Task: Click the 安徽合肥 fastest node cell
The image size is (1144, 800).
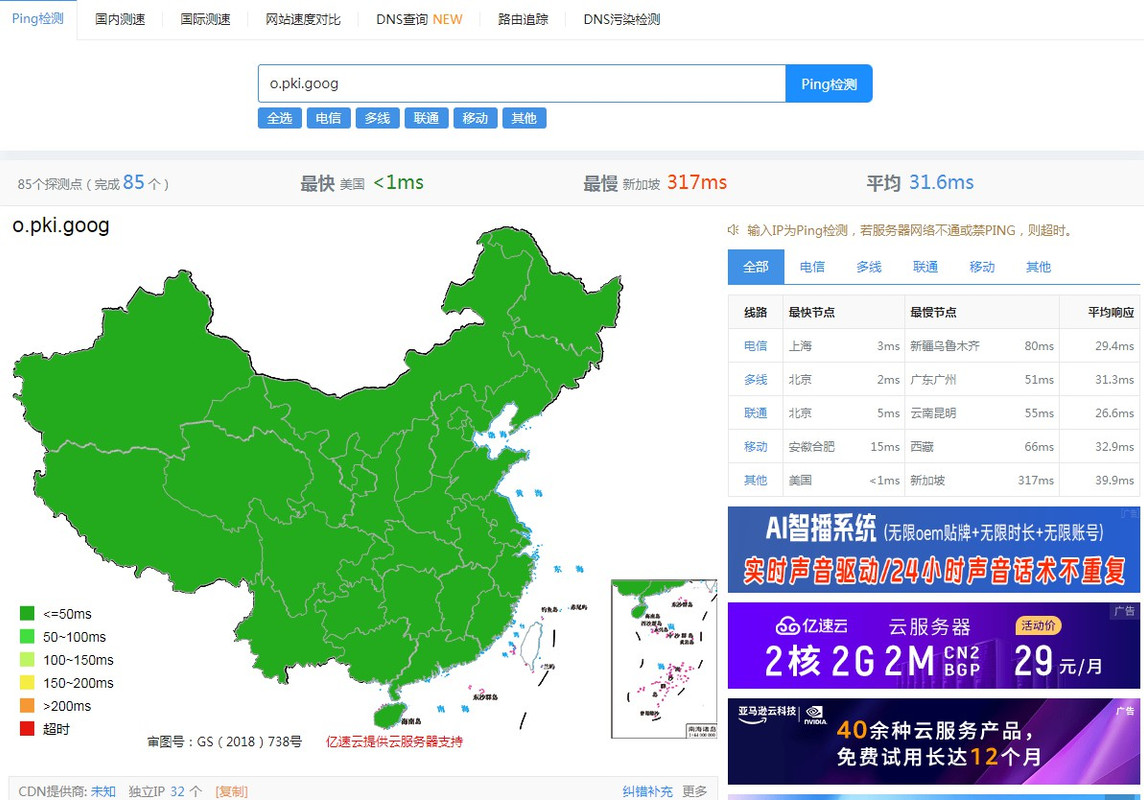Action: pyautogui.click(x=811, y=446)
